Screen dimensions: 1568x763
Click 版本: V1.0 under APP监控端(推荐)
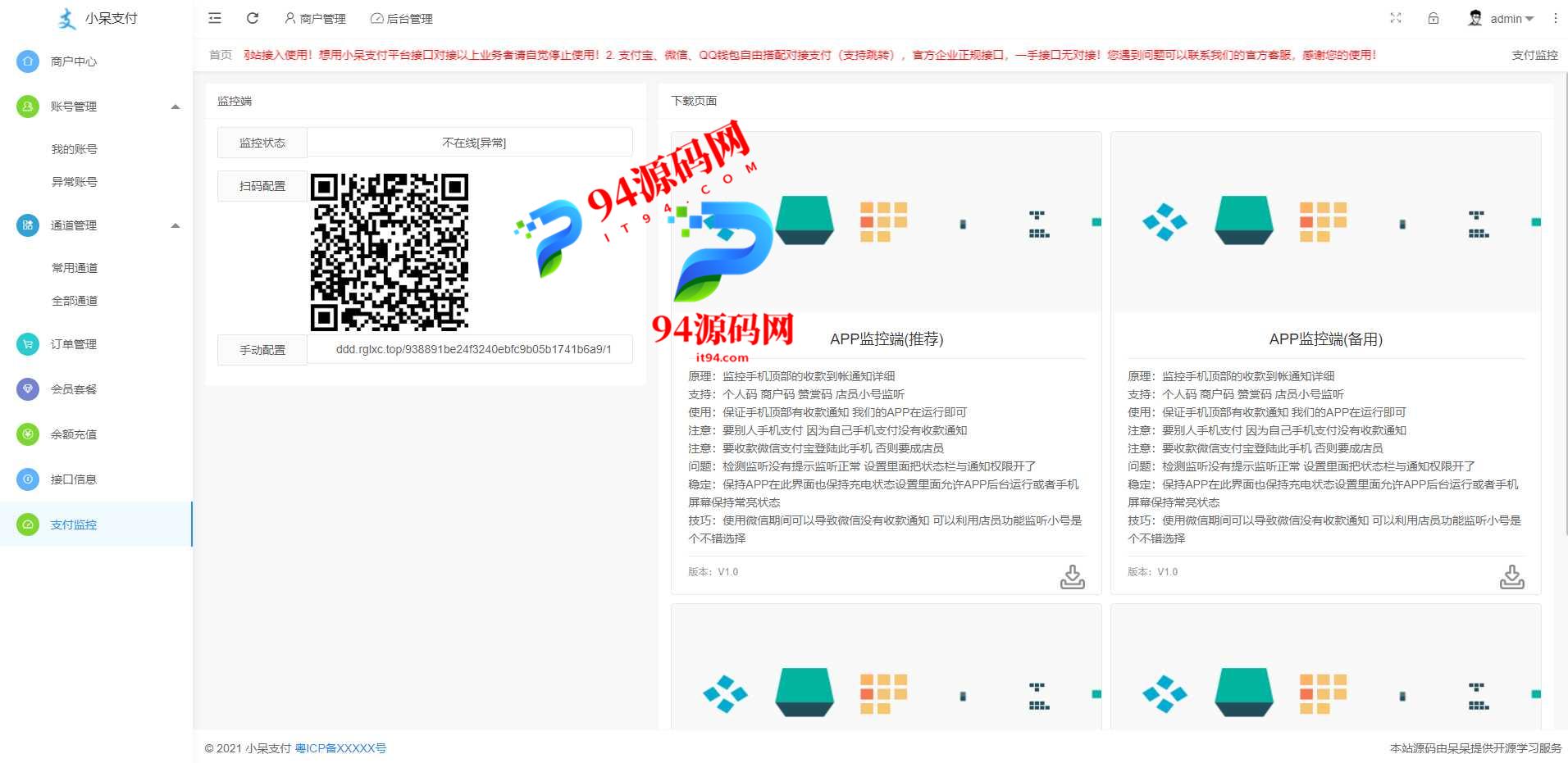pos(713,572)
